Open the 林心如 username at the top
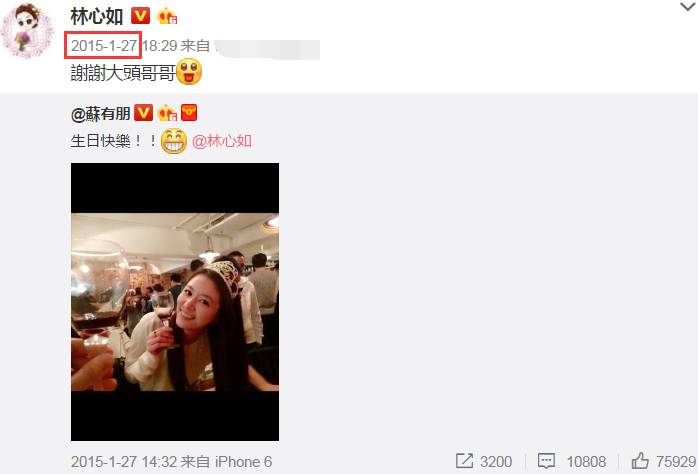The height and width of the screenshot is (474, 698). tap(97, 16)
